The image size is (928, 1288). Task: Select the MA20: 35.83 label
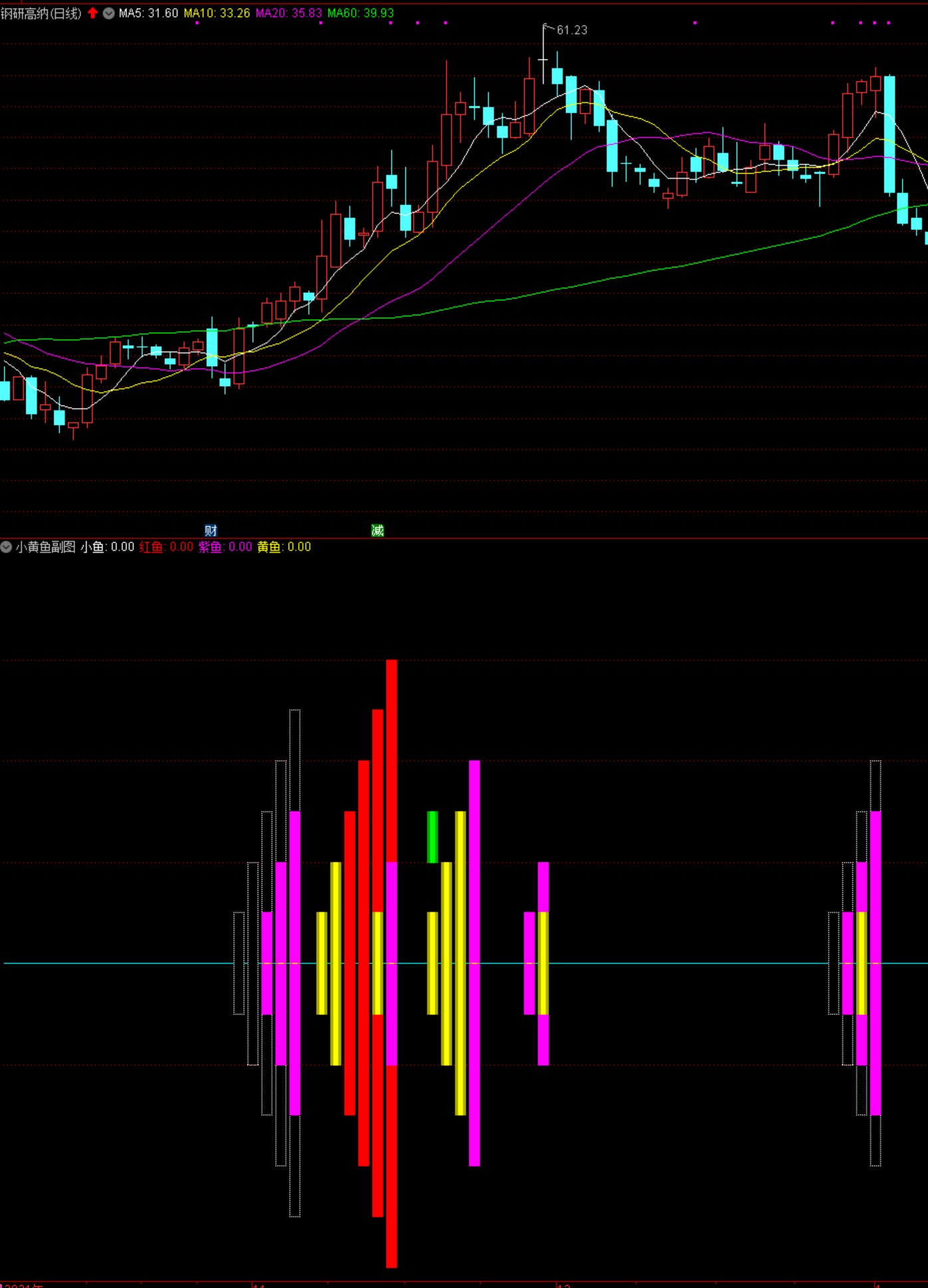click(289, 13)
